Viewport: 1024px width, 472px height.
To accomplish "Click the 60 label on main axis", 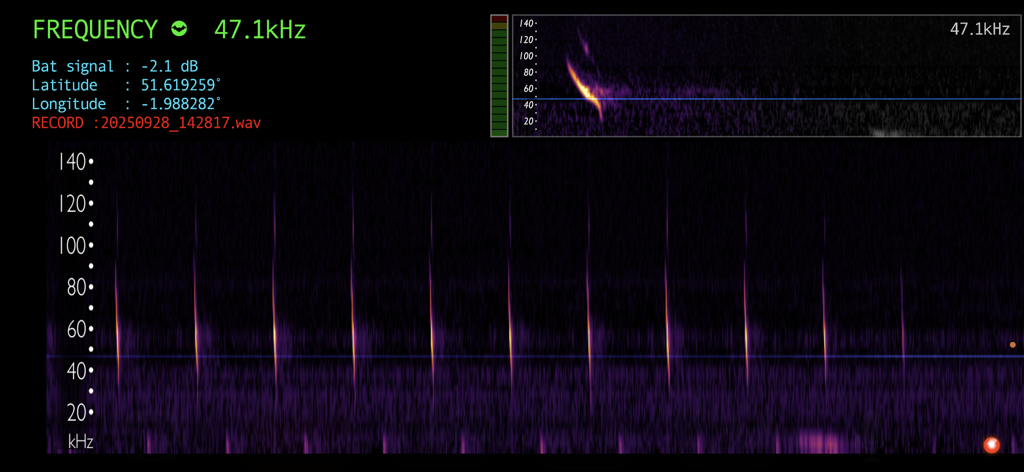I will 77,330.
